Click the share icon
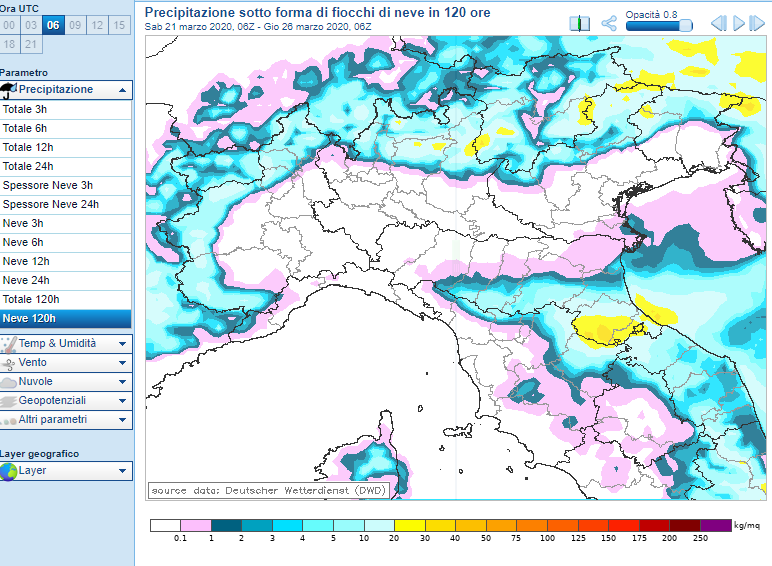 pyautogui.click(x=609, y=23)
